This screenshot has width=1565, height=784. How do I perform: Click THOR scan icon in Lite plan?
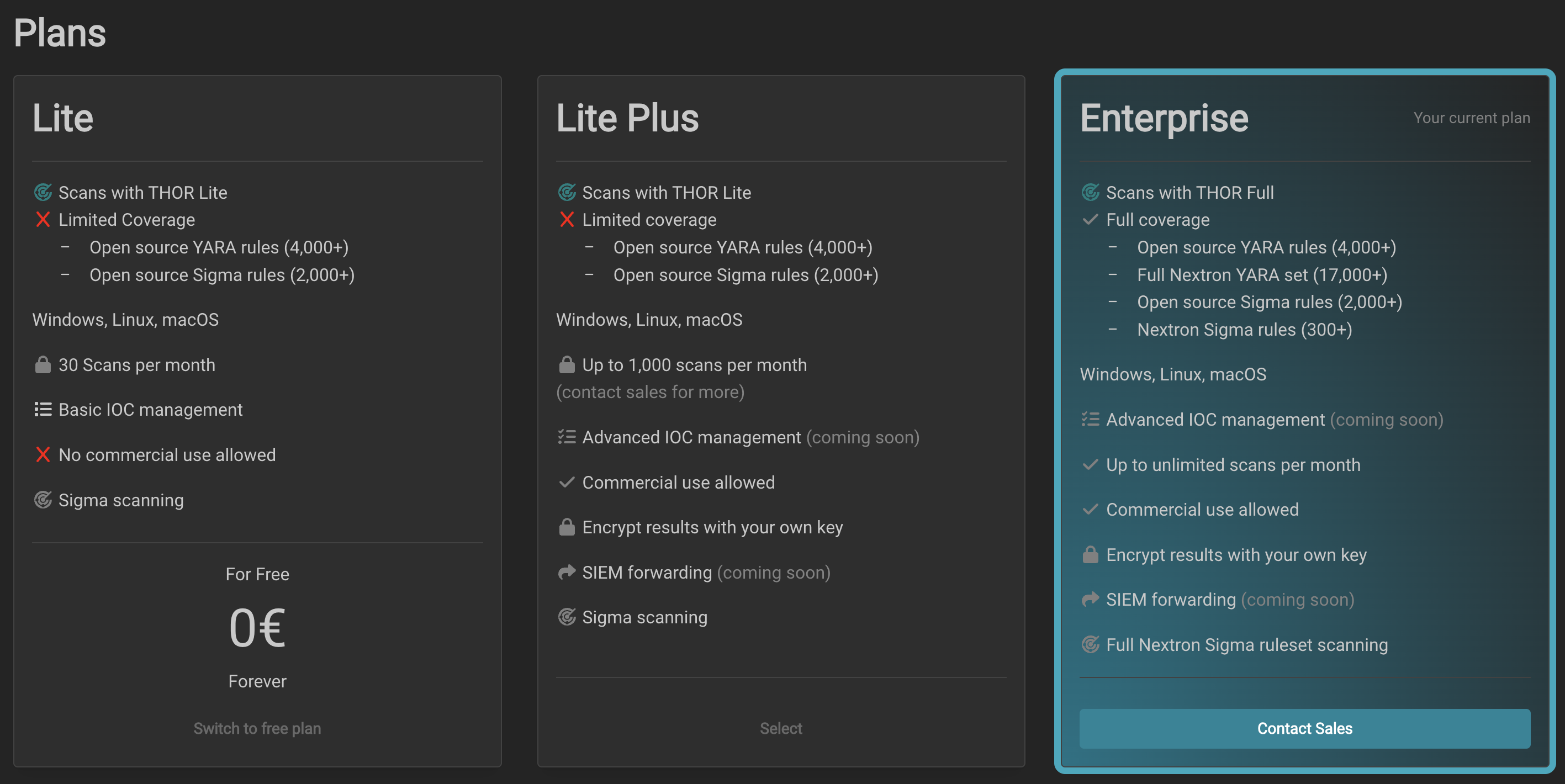point(43,193)
